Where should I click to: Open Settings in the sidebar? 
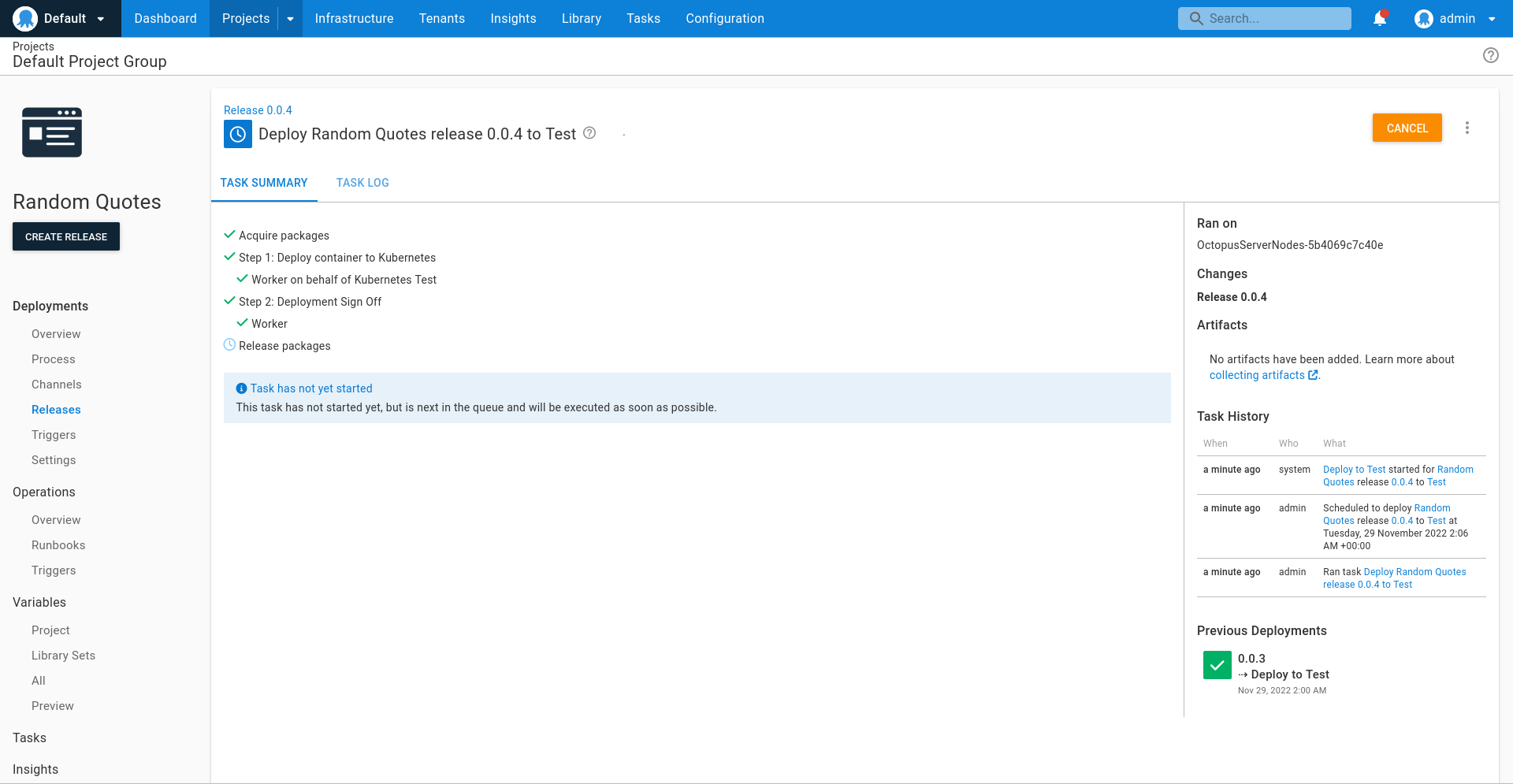[x=54, y=460]
